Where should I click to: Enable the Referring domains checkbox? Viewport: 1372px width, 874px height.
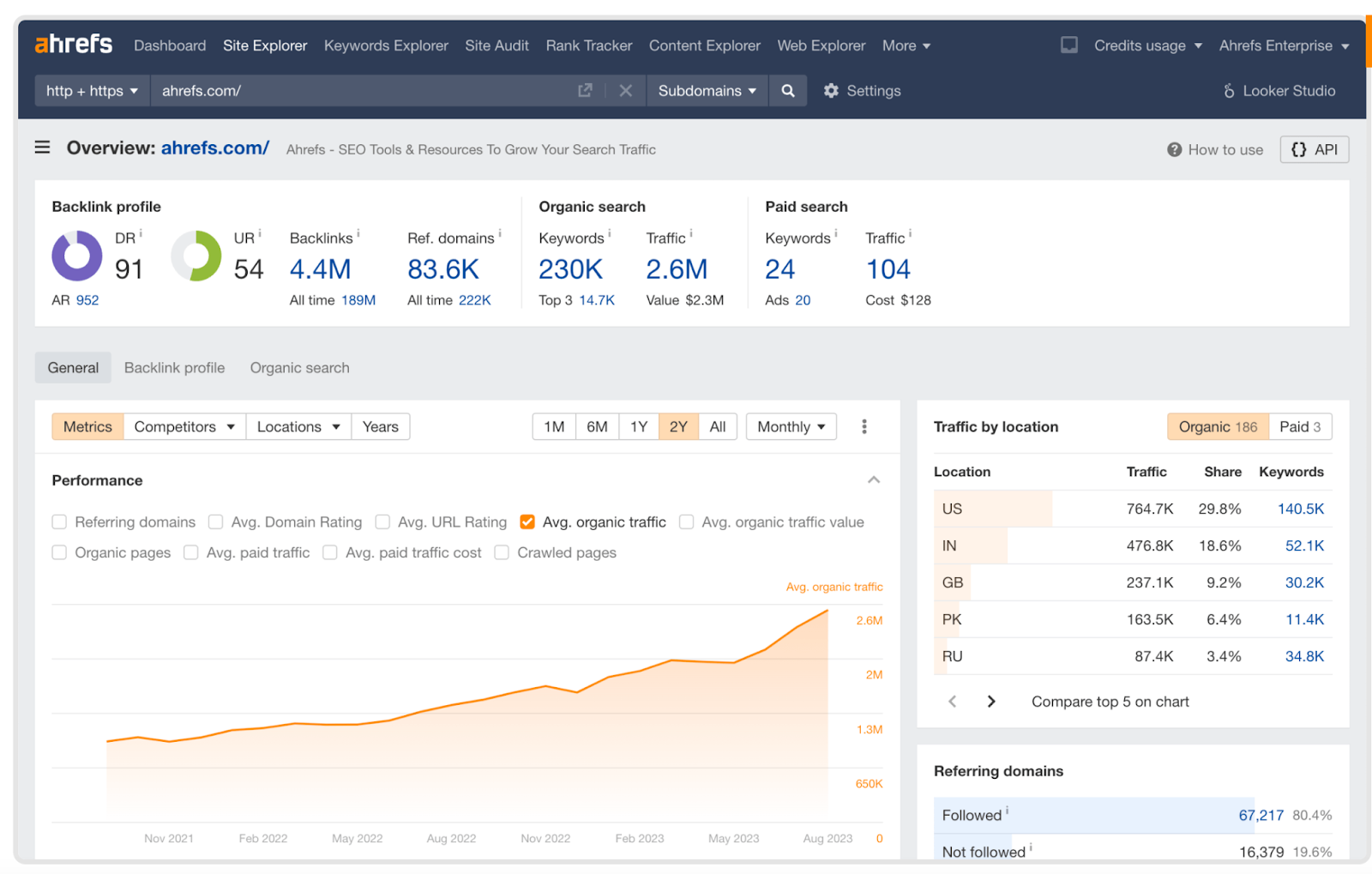59,522
